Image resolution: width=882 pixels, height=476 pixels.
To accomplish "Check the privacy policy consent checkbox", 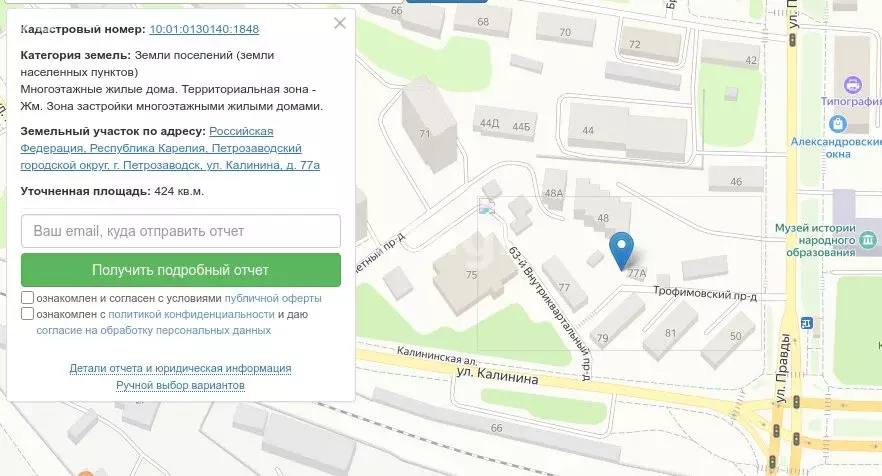I will 27,313.
